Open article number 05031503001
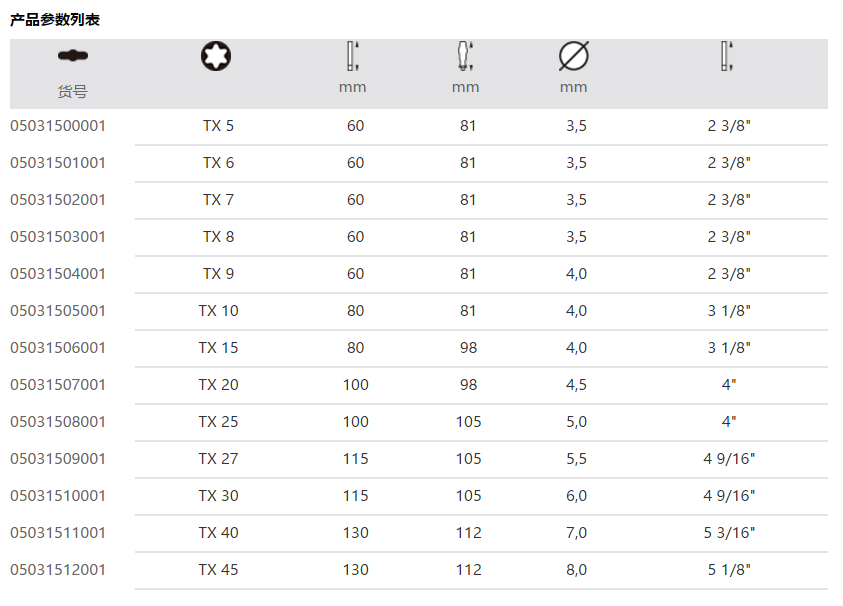843x606 pixels. (58, 237)
